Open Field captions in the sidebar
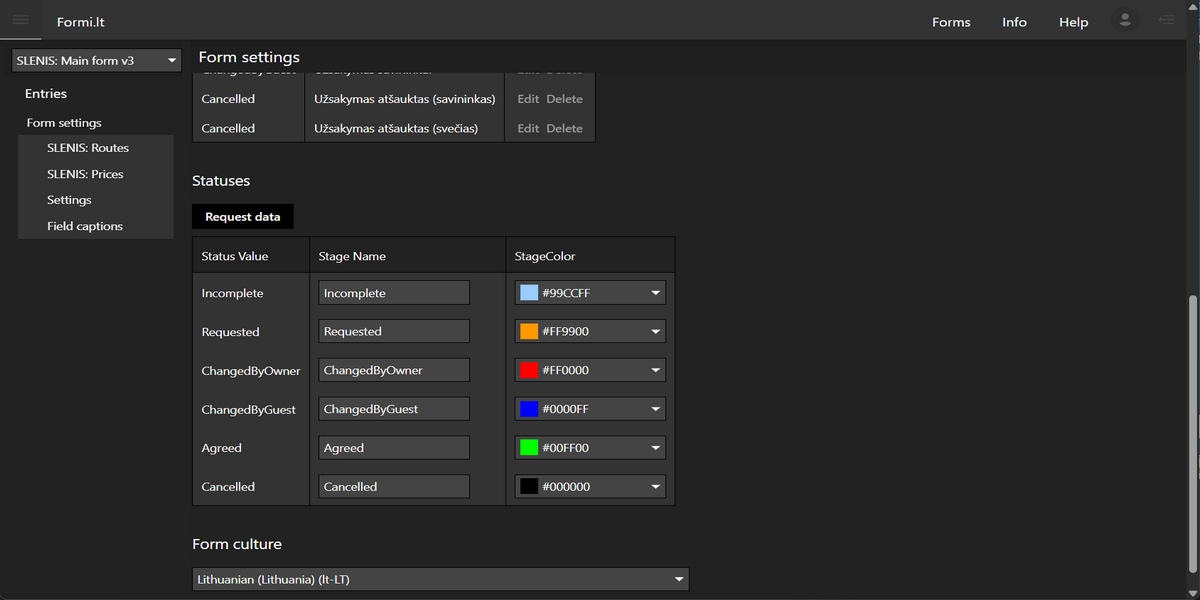1200x600 pixels. tap(85, 226)
